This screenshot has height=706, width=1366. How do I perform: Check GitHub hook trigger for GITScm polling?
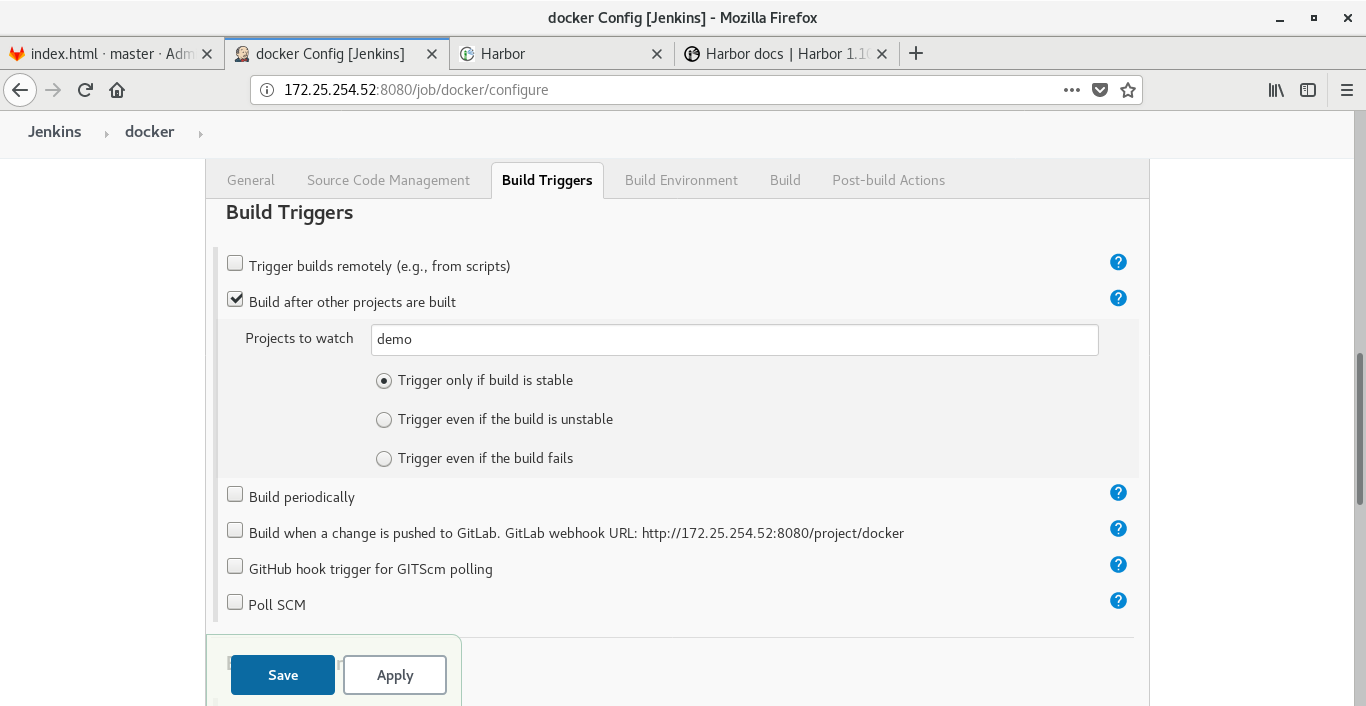click(x=235, y=566)
